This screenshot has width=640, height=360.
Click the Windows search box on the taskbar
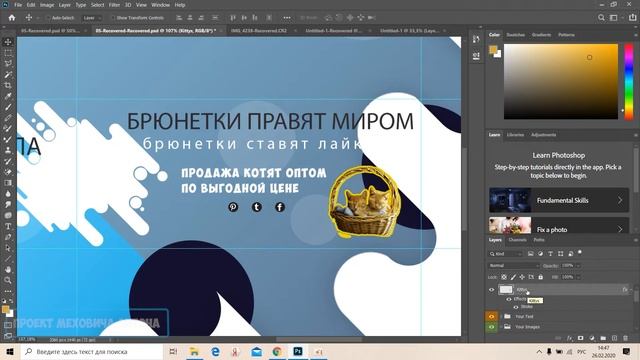(91, 351)
